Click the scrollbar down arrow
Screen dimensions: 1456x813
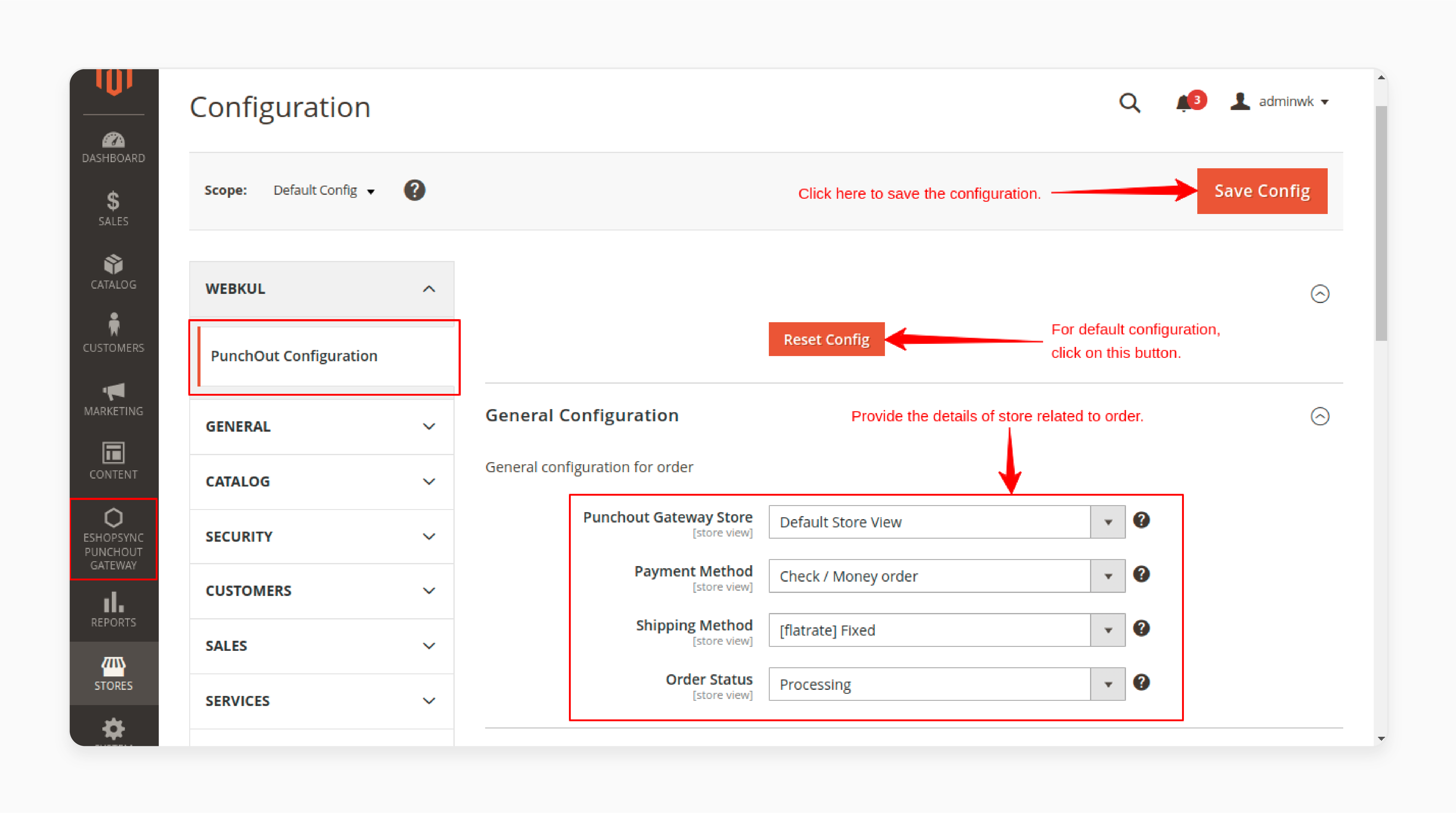[1381, 738]
